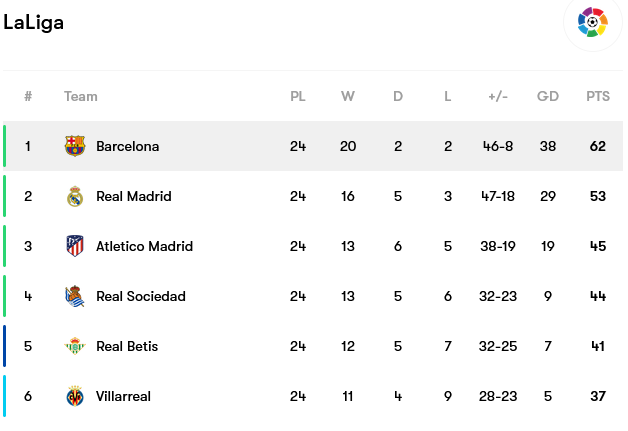This screenshot has width=628, height=431.
Task: Click the LaLiga logo in the top corner
Action: (592, 22)
